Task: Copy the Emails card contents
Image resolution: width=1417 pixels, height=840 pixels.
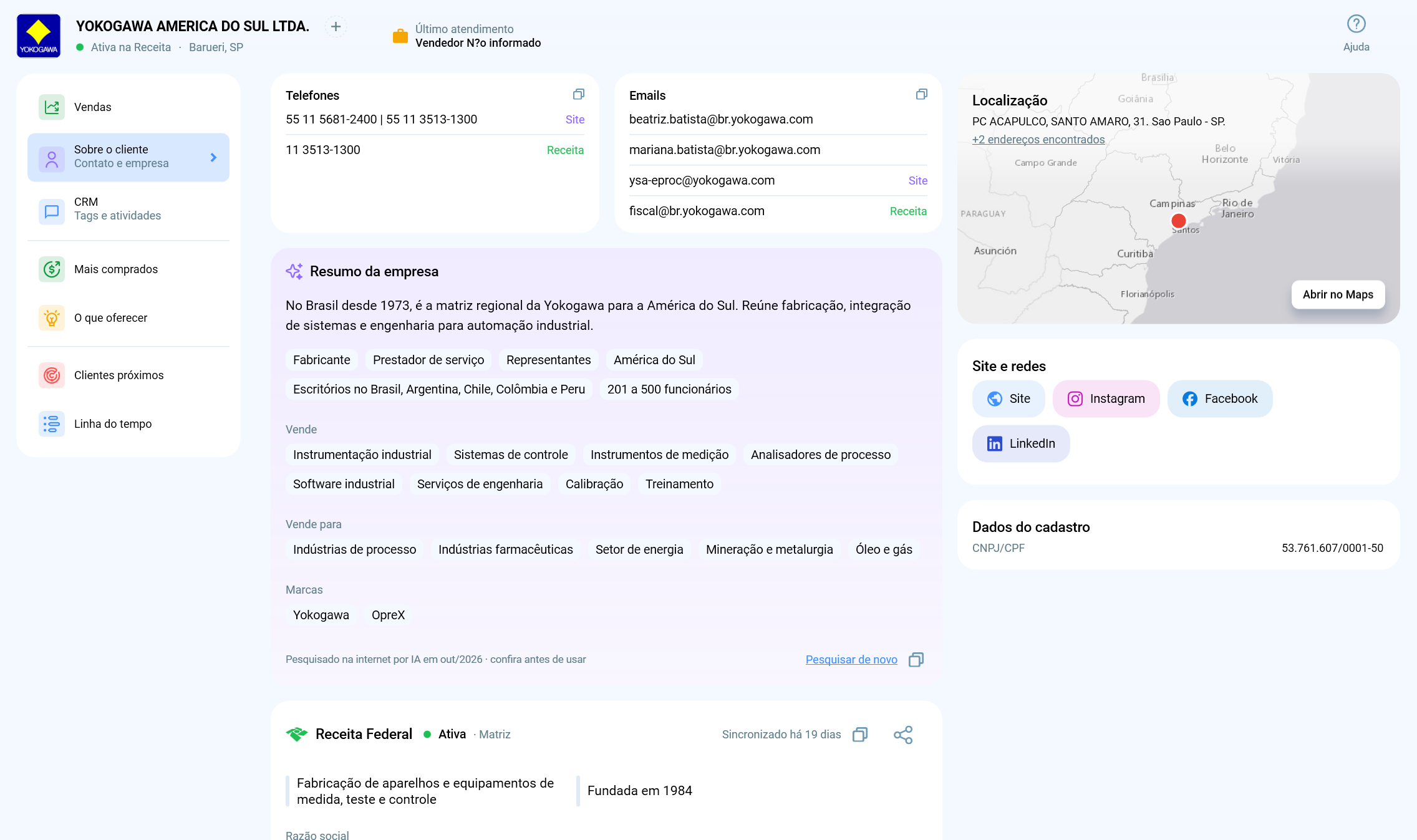Action: tap(921, 95)
